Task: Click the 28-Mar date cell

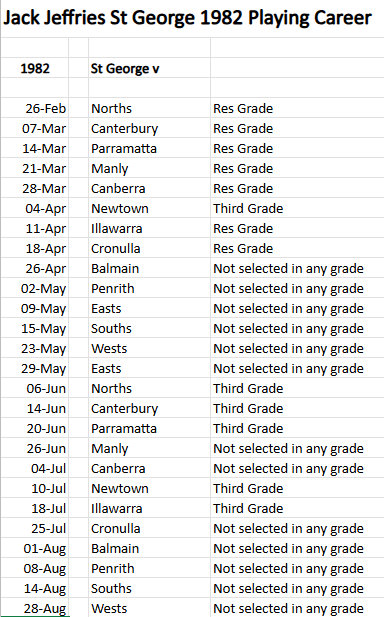Action: (x=35, y=188)
